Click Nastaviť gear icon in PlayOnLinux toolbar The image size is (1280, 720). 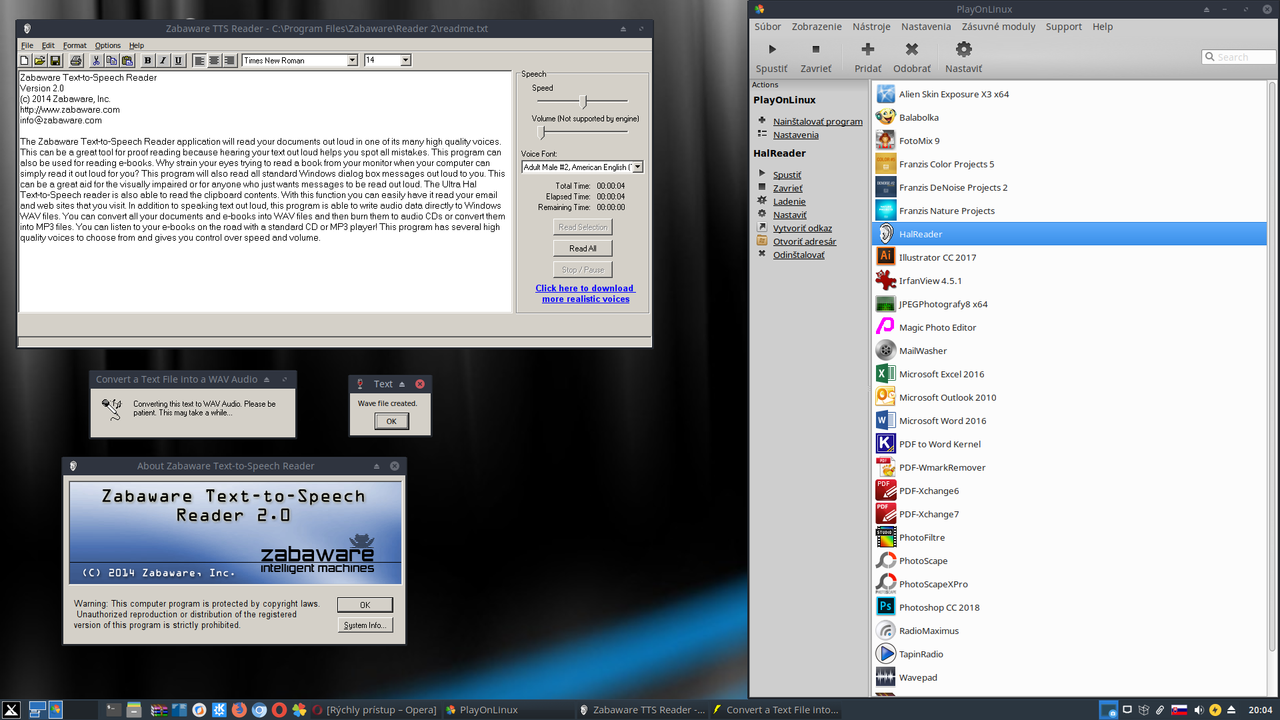(963, 49)
